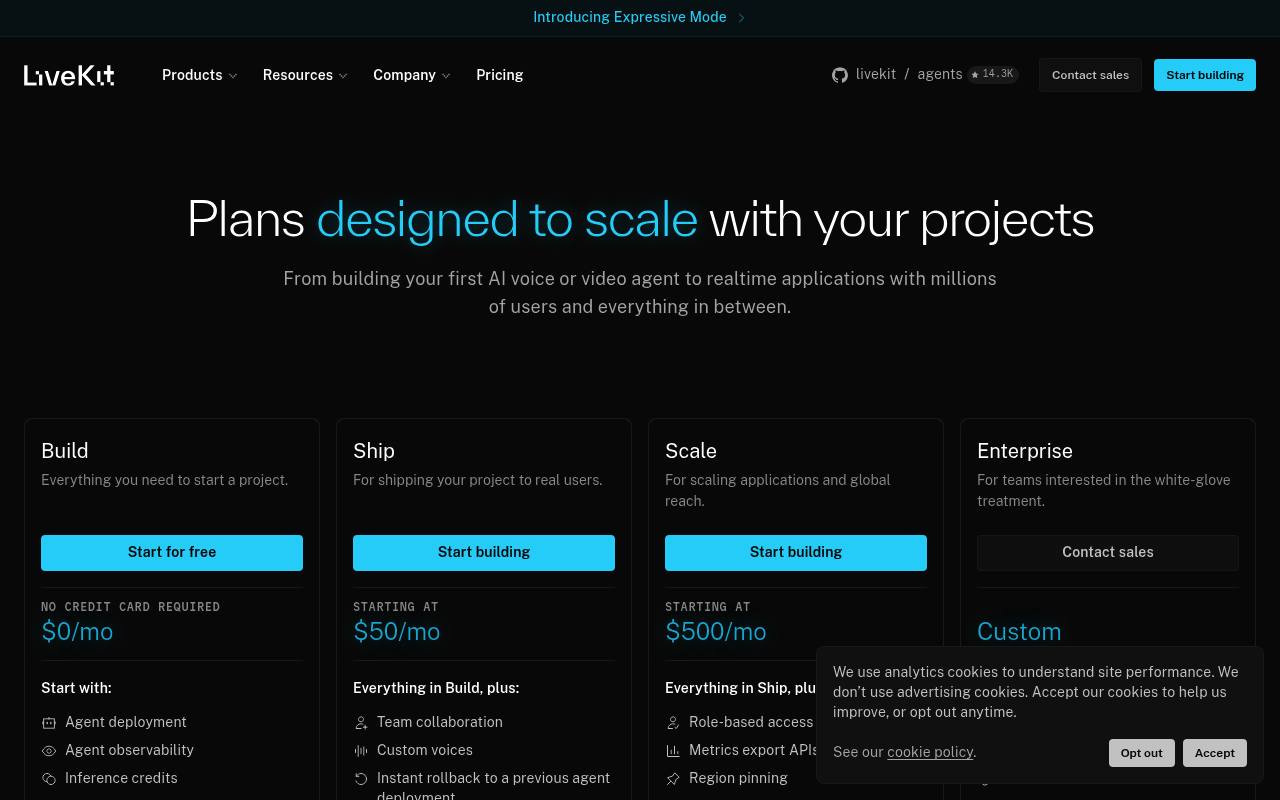Image resolution: width=1280 pixels, height=800 pixels.
Task: Click the $0/mo price
Action: click(77, 632)
